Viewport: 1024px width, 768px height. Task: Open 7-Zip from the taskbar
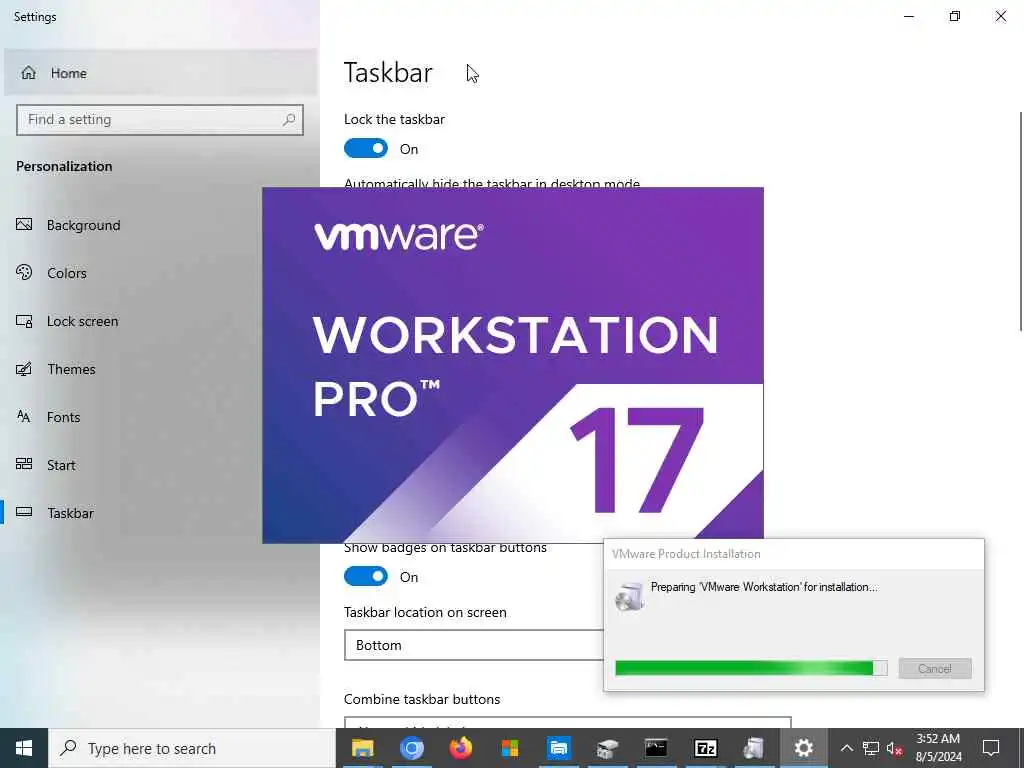[x=705, y=748]
